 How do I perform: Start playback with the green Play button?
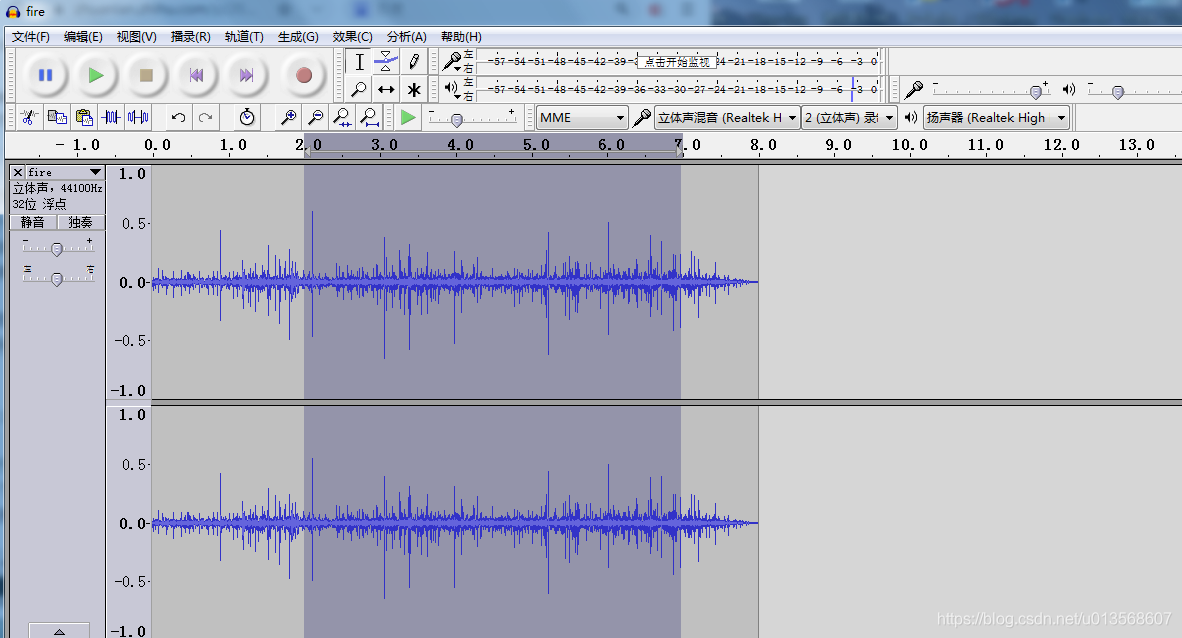pos(96,75)
